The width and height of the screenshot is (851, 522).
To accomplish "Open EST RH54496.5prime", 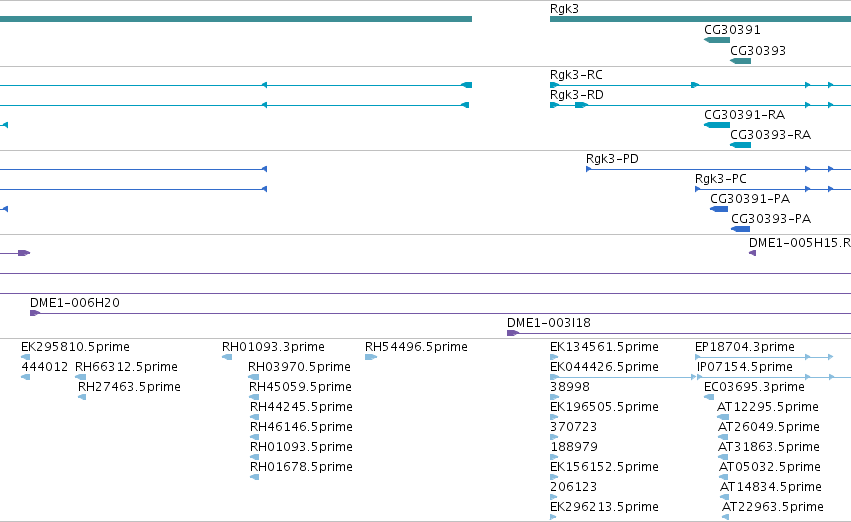I will click(371, 357).
